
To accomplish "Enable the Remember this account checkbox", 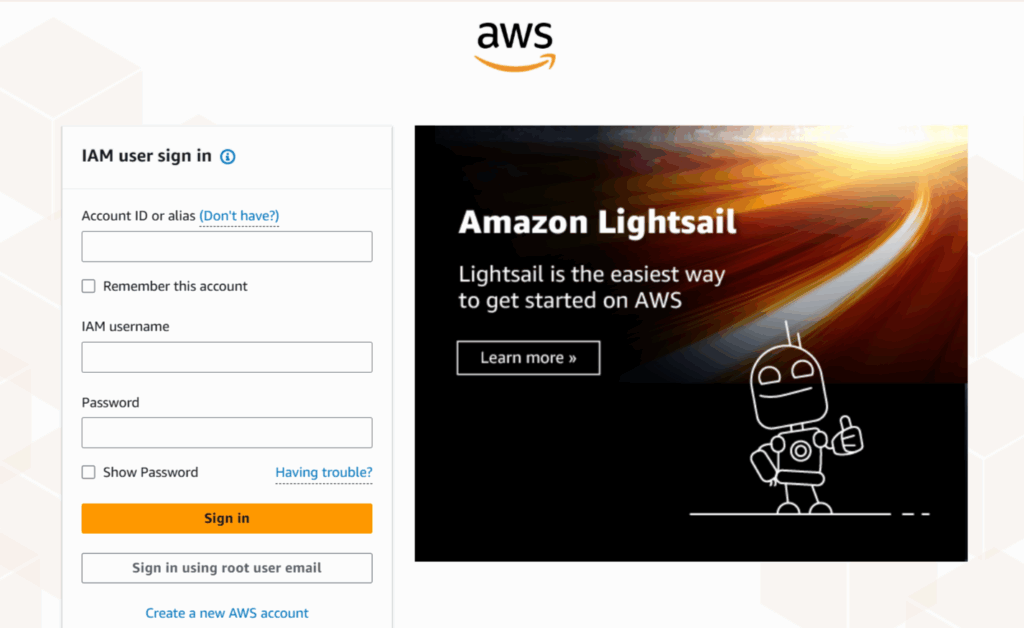I will click(89, 287).
